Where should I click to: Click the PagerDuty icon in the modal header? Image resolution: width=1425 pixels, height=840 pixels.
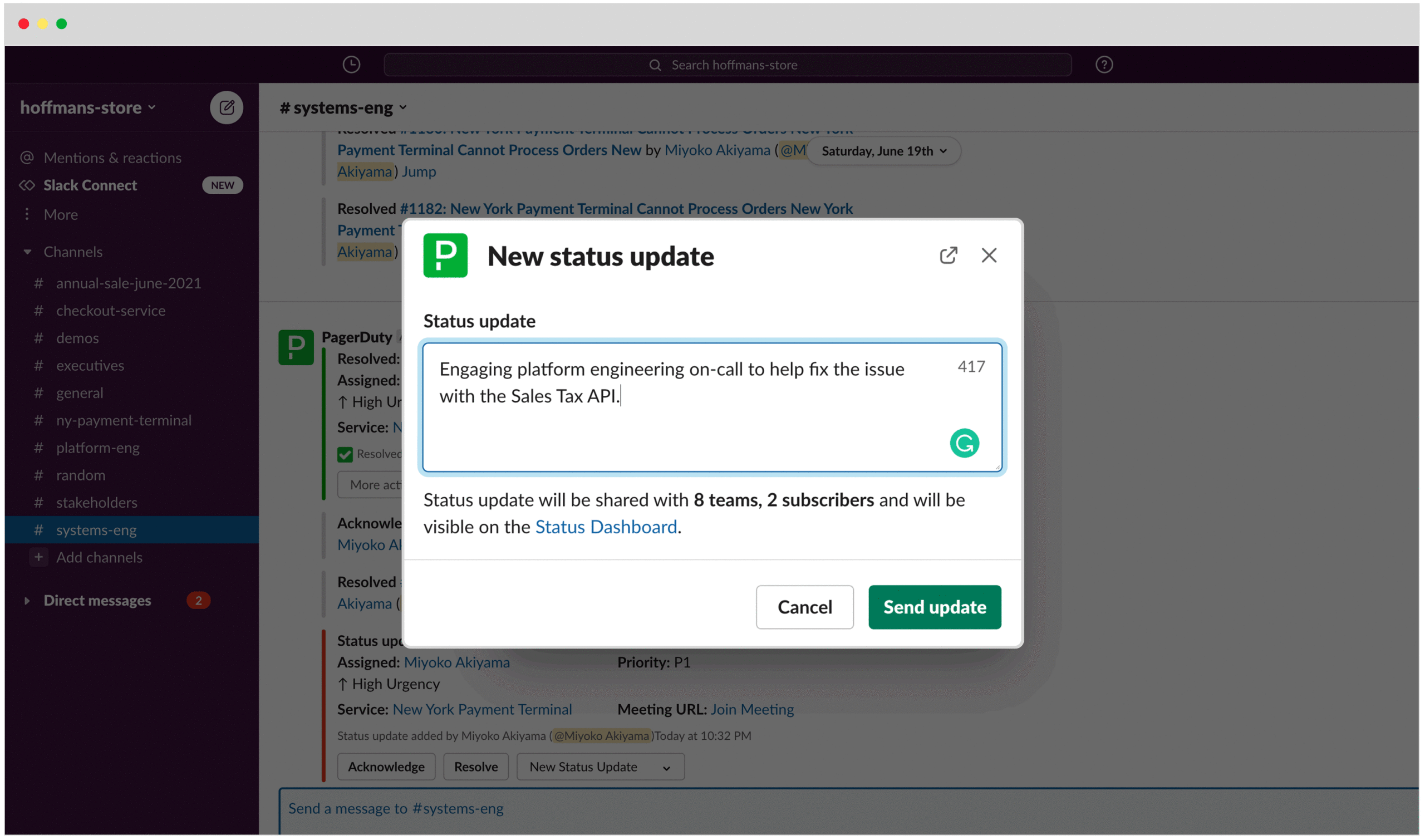click(x=445, y=256)
